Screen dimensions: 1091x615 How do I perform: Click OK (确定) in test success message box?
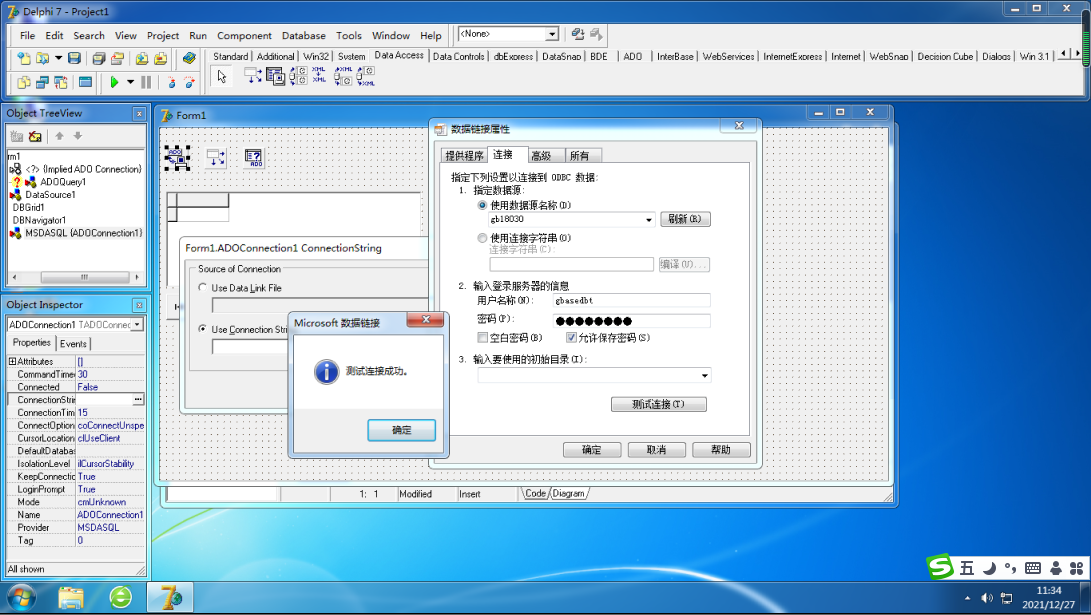(401, 430)
